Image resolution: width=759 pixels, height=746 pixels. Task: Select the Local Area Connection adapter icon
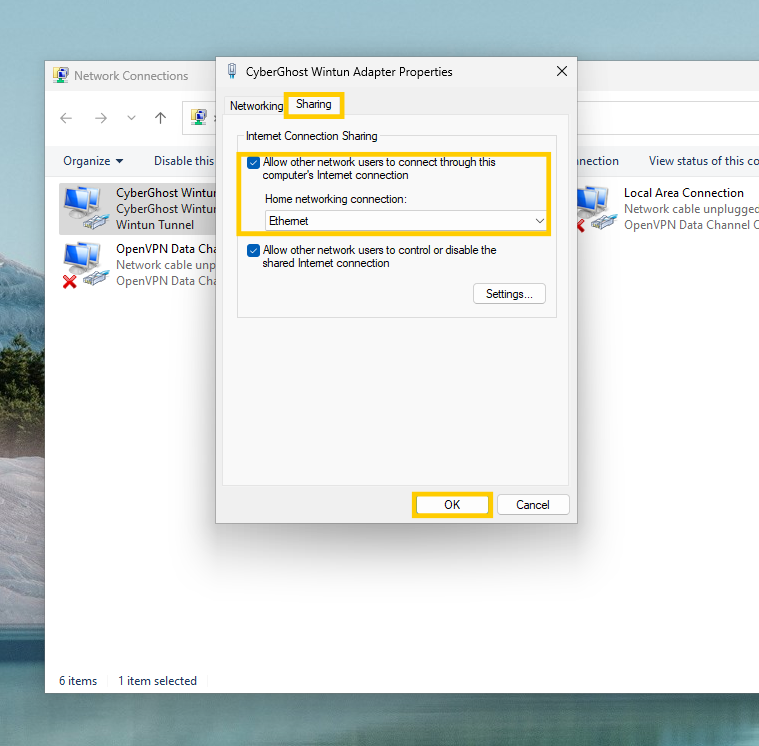click(x=597, y=209)
